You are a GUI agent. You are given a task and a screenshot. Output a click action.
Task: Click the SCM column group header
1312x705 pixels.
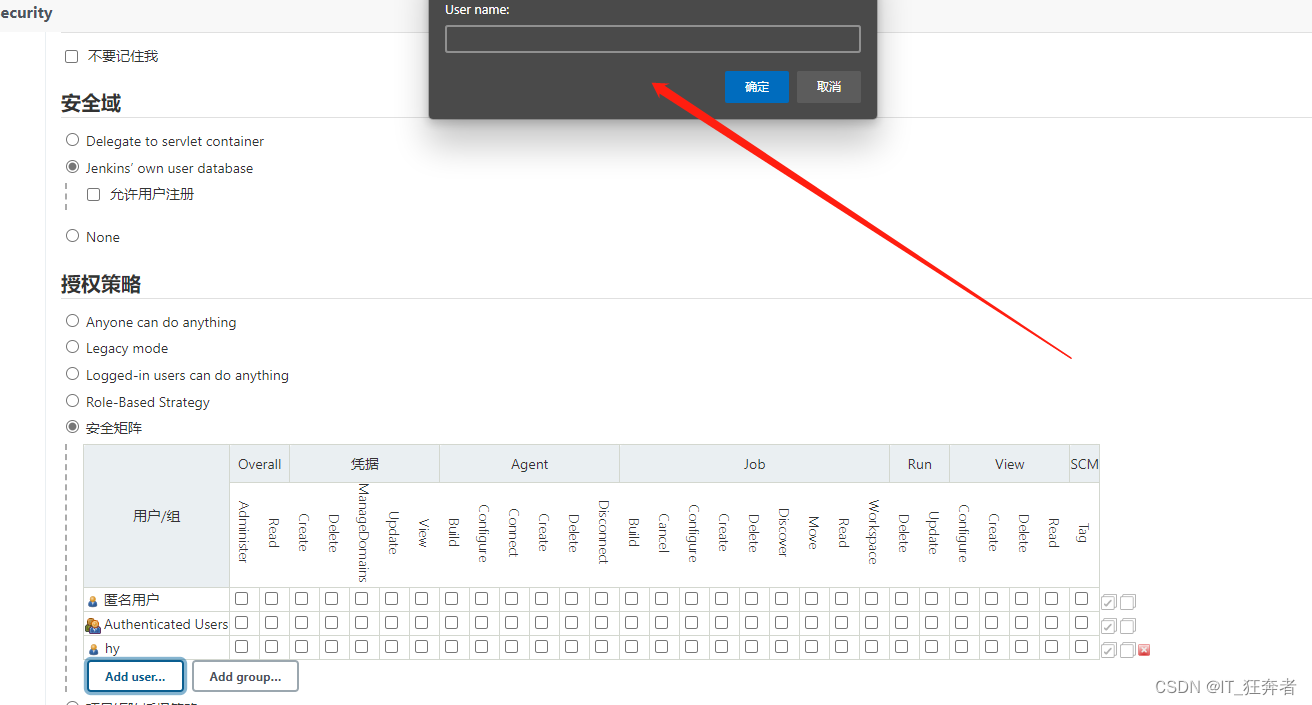1084,464
